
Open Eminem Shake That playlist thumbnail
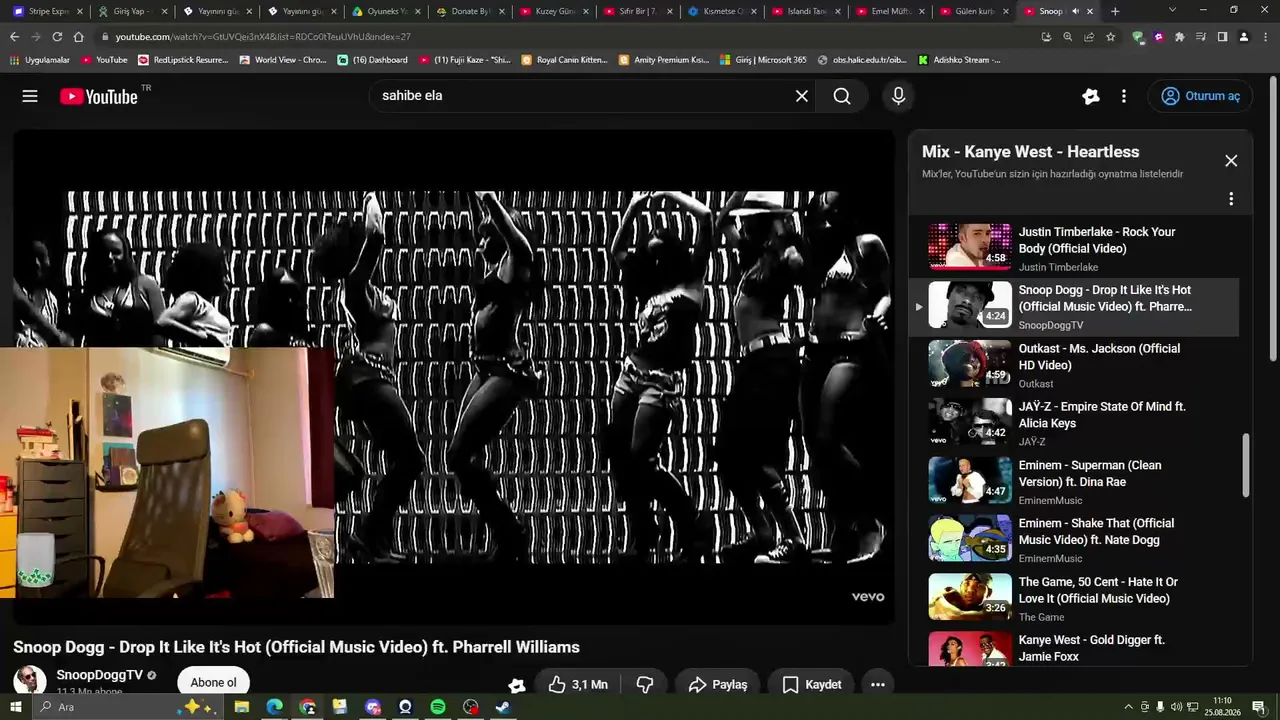[970, 538]
